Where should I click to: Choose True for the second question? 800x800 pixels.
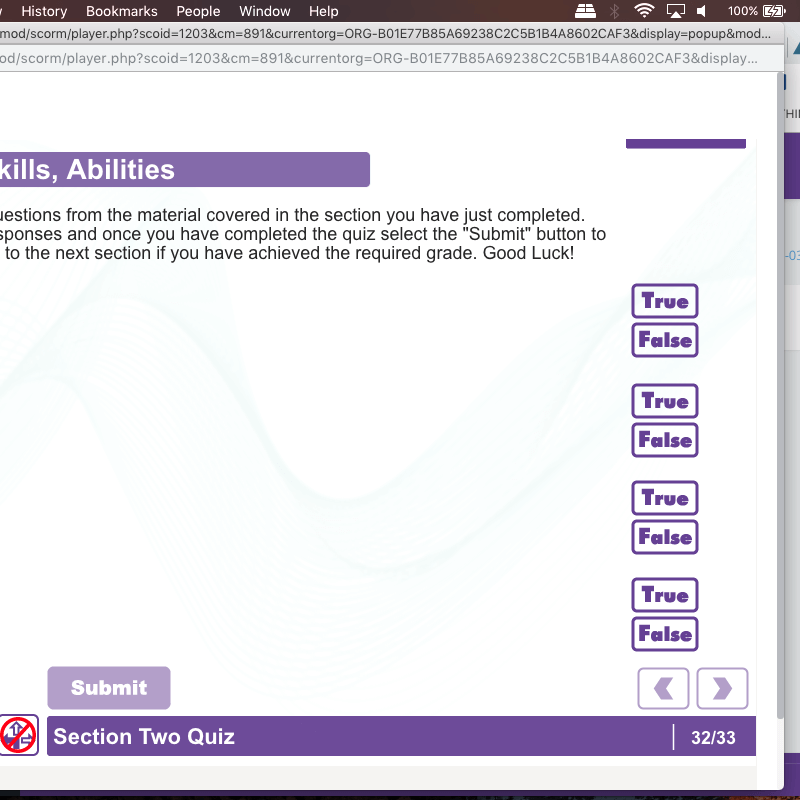pos(665,401)
